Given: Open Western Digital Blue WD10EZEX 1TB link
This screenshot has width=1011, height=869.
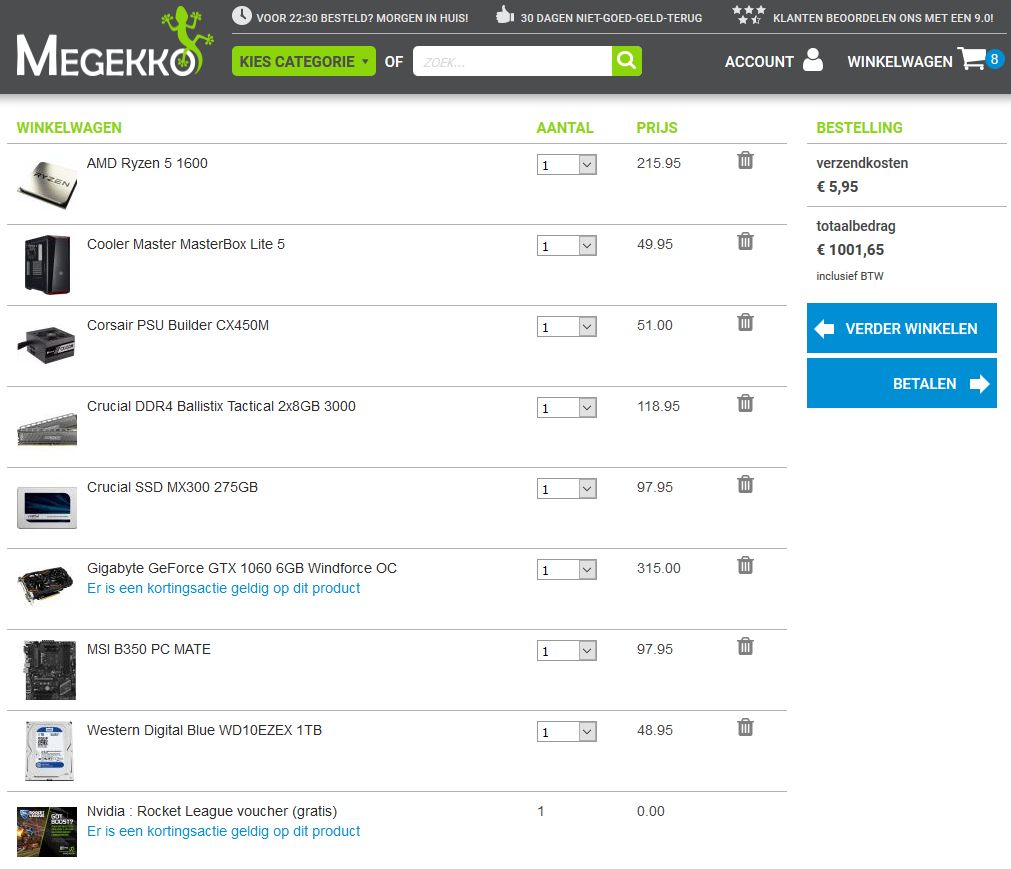Looking at the screenshot, I should (x=204, y=730).
